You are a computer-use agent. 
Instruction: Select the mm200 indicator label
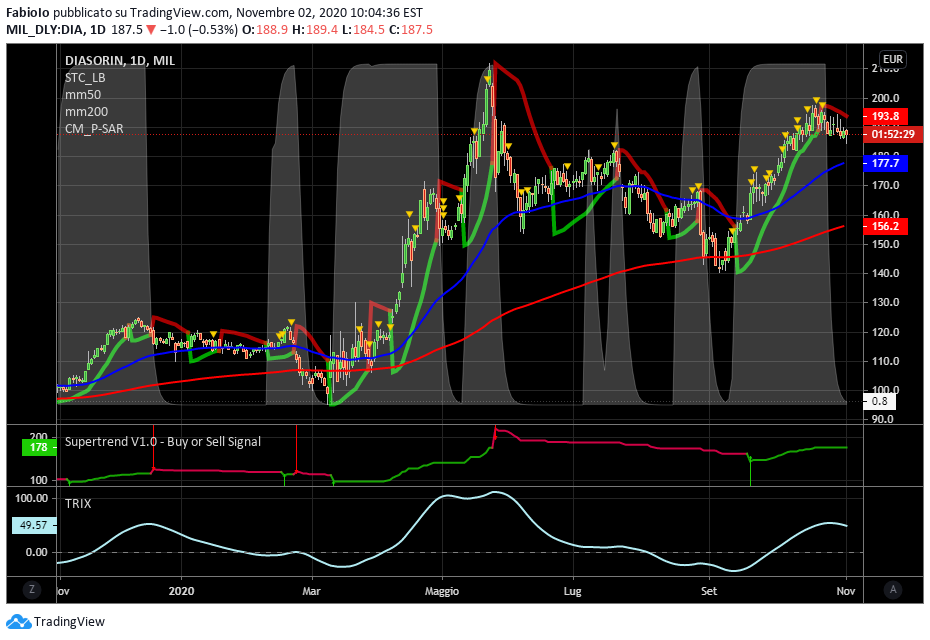[x=87, y=112]
